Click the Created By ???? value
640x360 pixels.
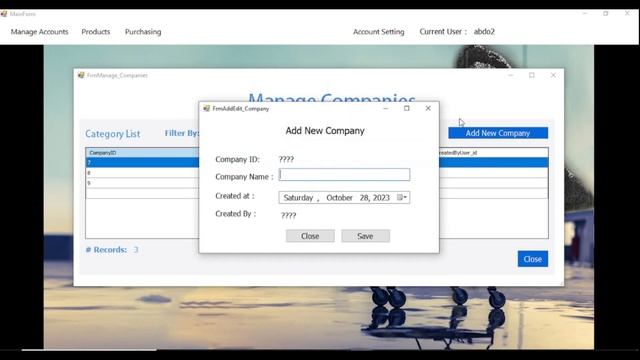(289, 216)
